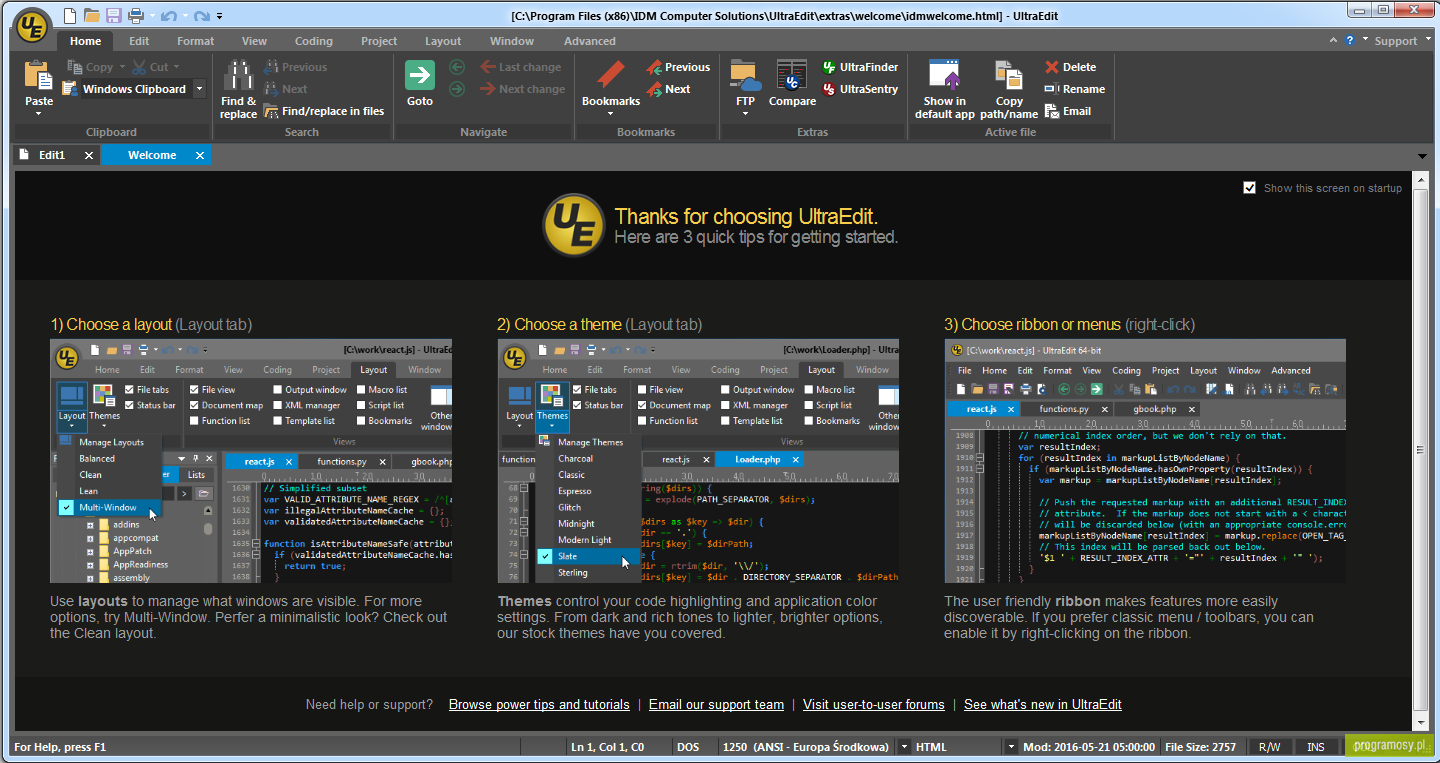Click the Redo arrow icon
This screenshot has height=763, width=1440.
point(201,16)
